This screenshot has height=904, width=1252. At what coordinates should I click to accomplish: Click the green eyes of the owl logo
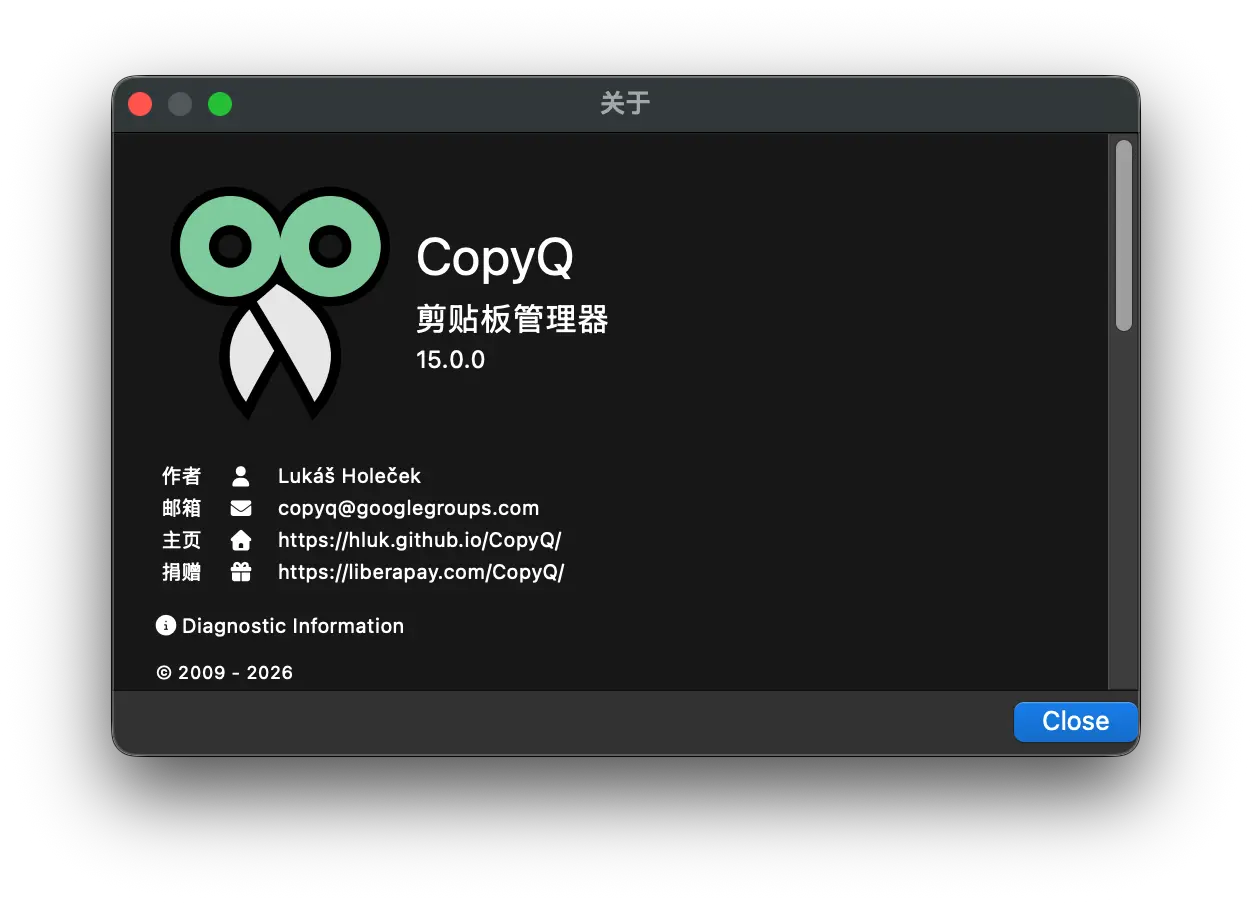(280, 245)
